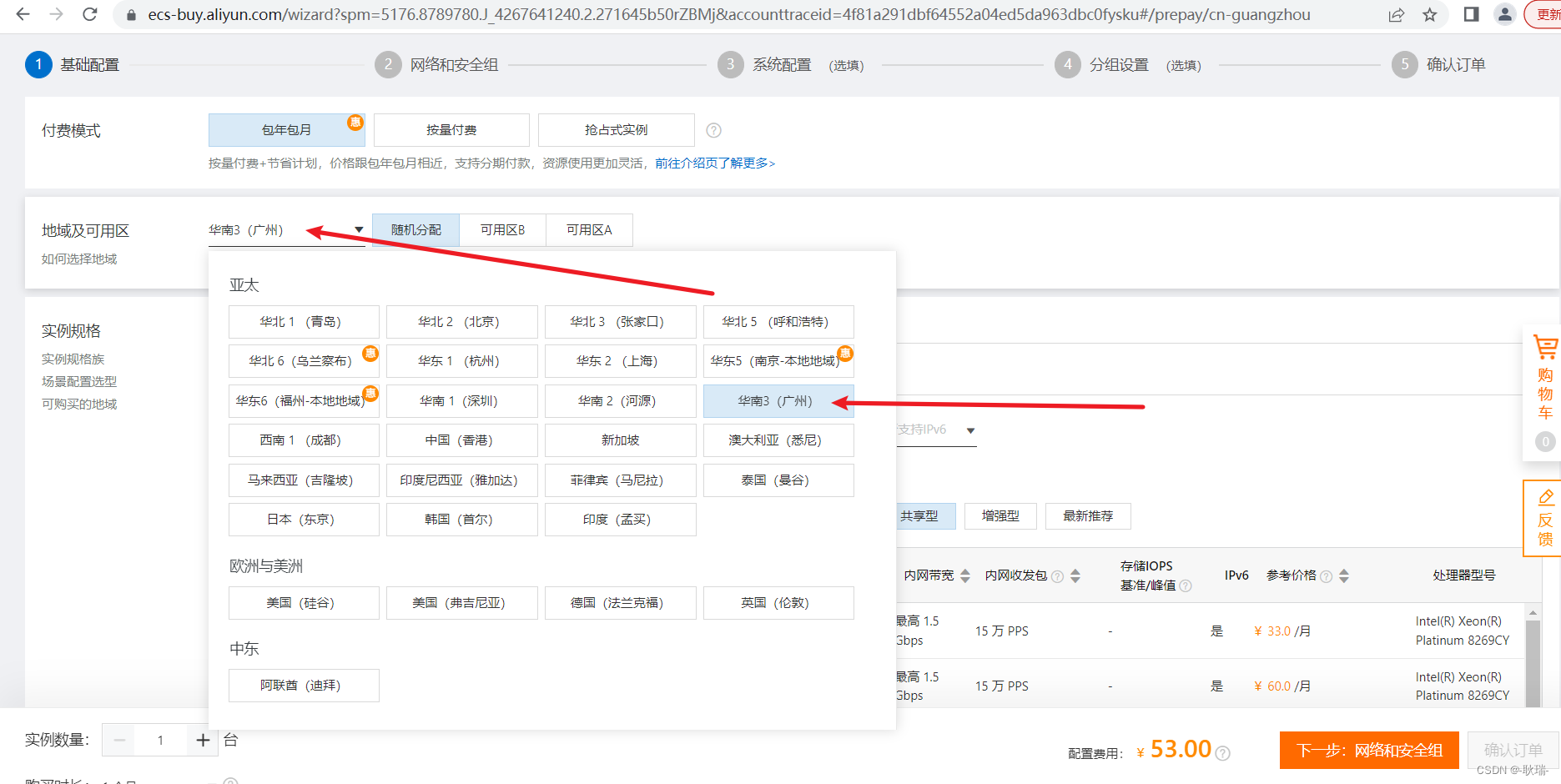This screenshot has width=1561, height=784.
Task: Select region 德国（法兰克福）
Action: click(621, 603)
